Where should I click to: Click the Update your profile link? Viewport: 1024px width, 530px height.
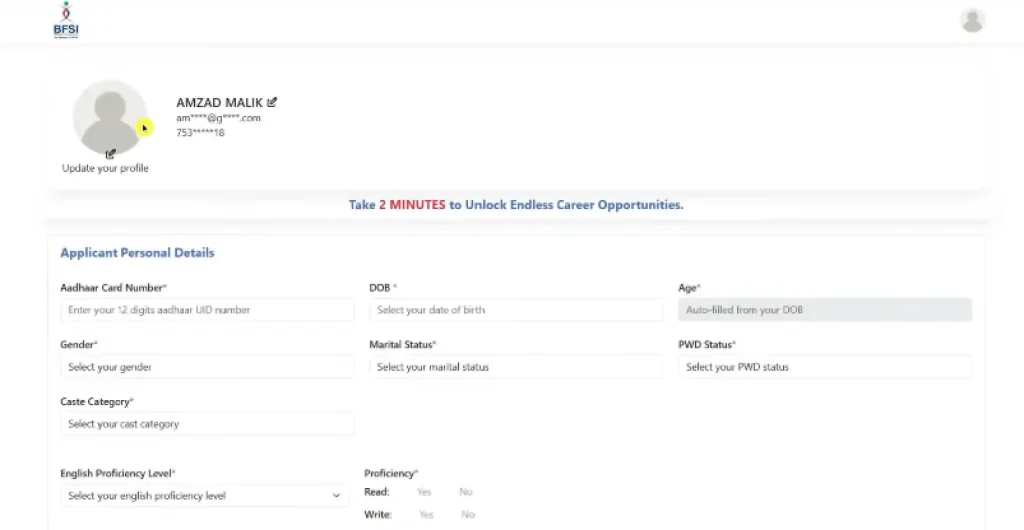tap(105, 169)
